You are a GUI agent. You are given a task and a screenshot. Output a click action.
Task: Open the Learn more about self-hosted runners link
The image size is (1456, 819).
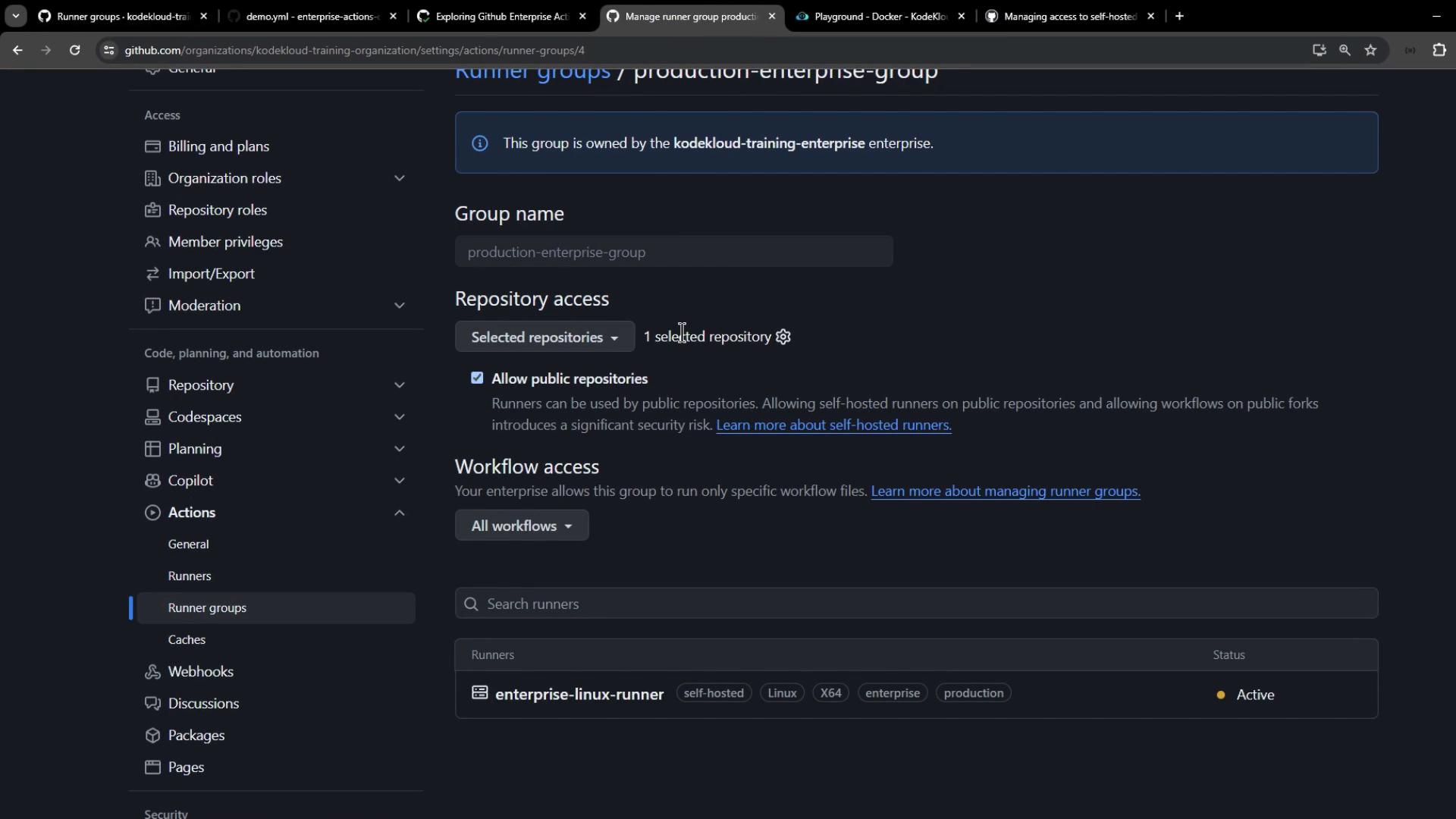point(833,425)
